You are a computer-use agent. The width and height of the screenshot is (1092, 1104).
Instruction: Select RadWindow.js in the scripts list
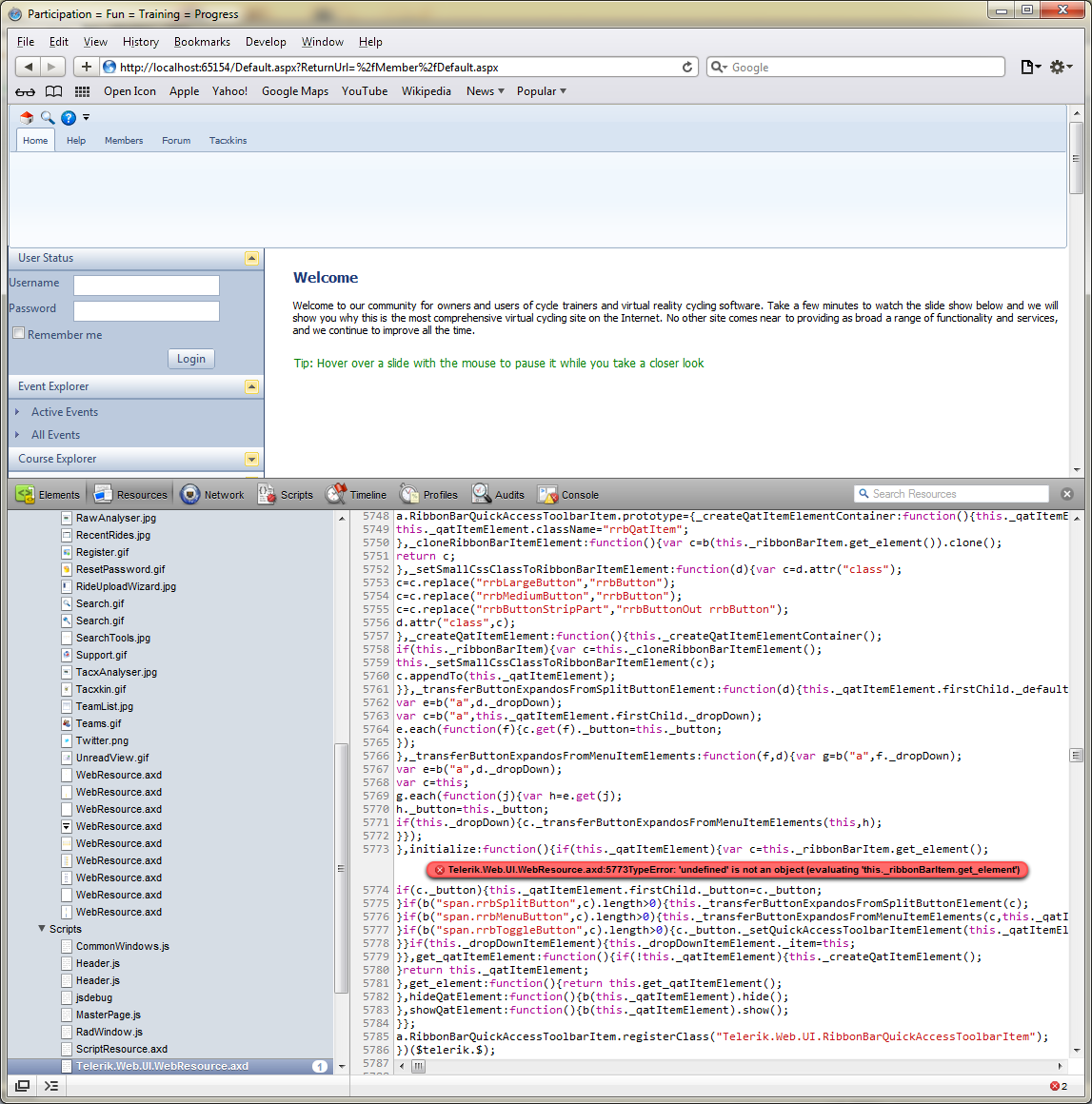[x=109, y=1032]
